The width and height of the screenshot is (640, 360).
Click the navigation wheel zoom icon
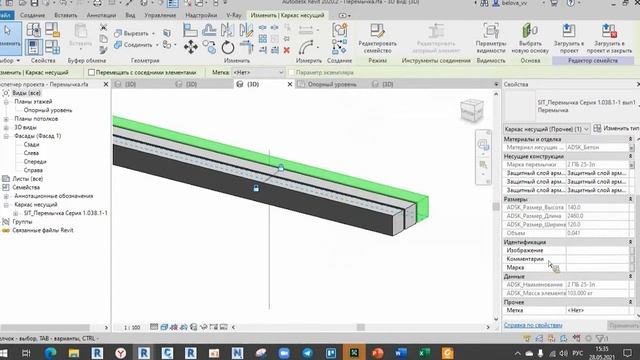point(484,144)
